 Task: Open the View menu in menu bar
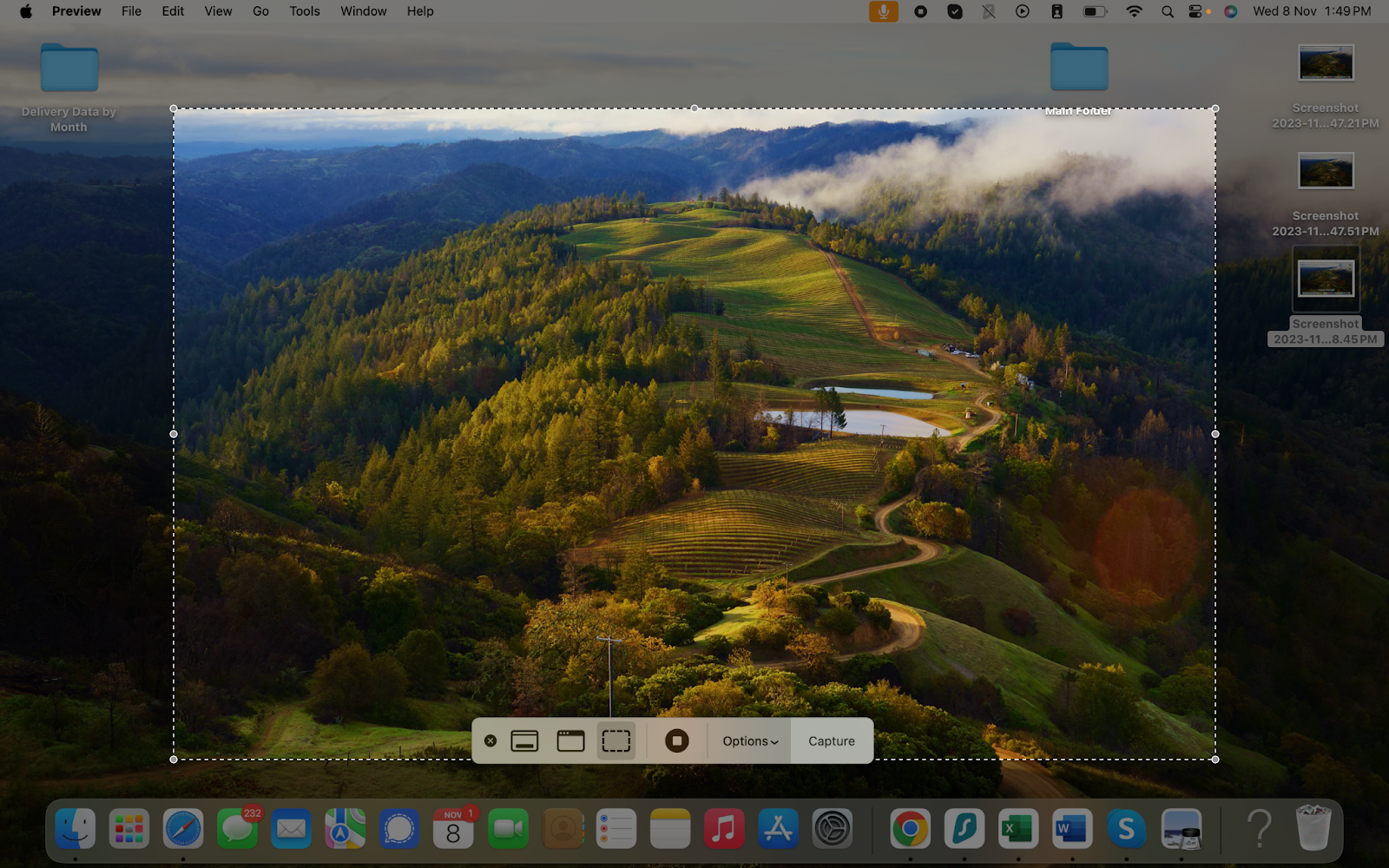218,11
